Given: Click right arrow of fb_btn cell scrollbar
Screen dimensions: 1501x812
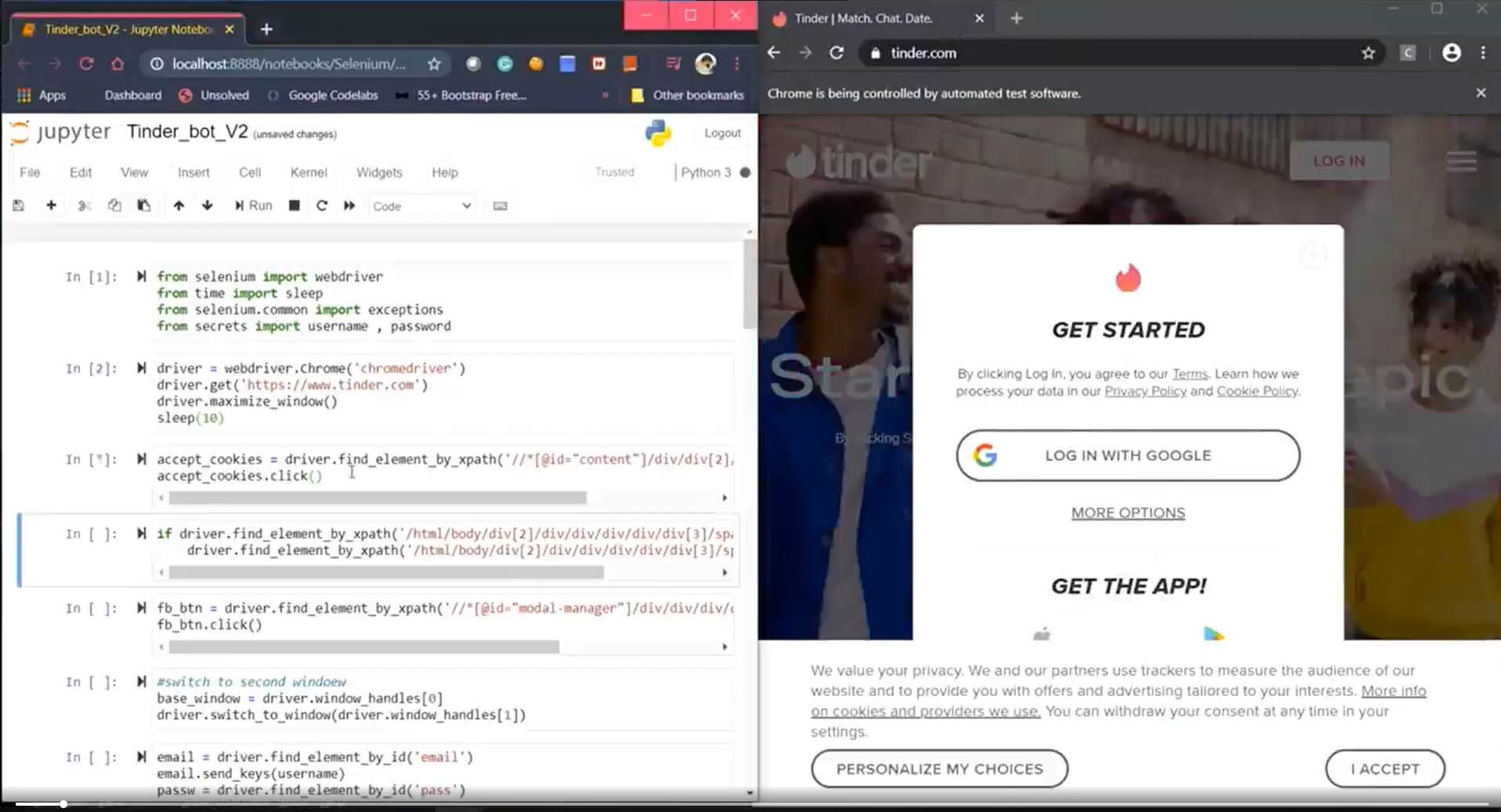Looking at the screenshot, I should click(x=724, y=647).
